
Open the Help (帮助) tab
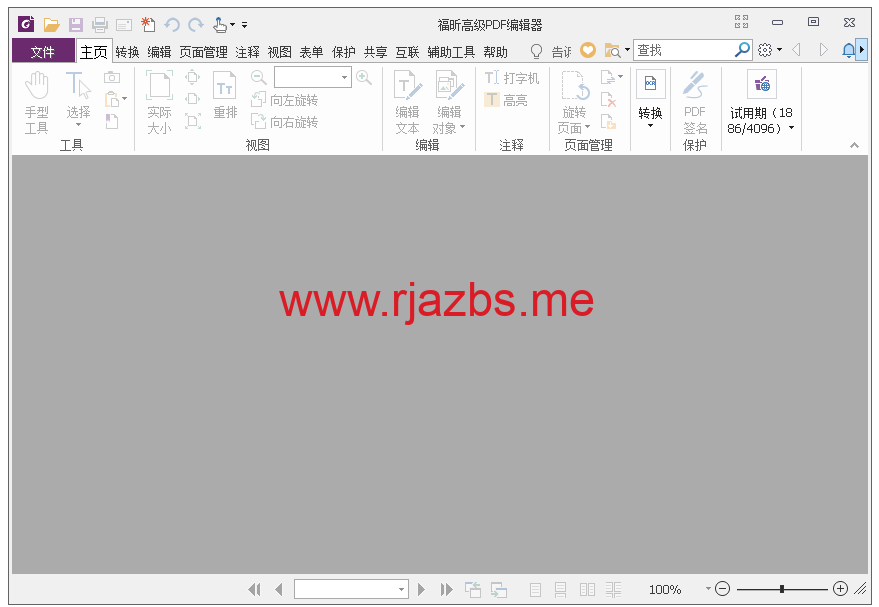[x=496, y=52]
